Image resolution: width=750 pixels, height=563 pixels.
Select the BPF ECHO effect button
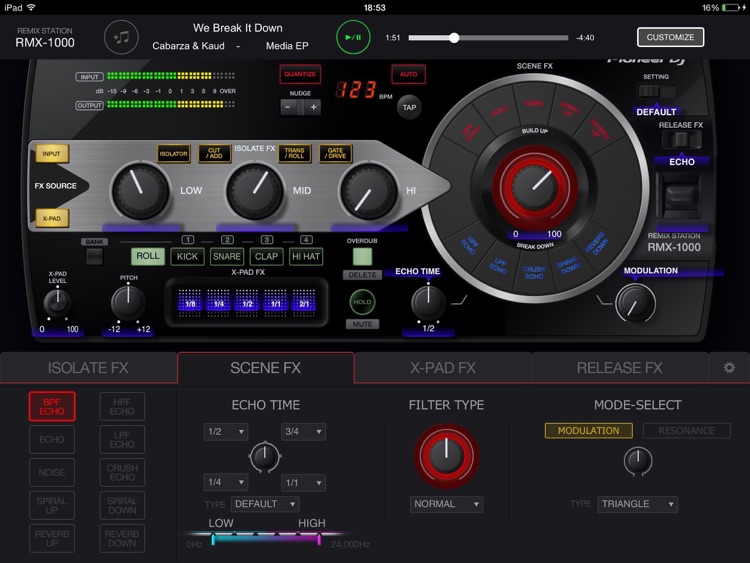[52, 407]
